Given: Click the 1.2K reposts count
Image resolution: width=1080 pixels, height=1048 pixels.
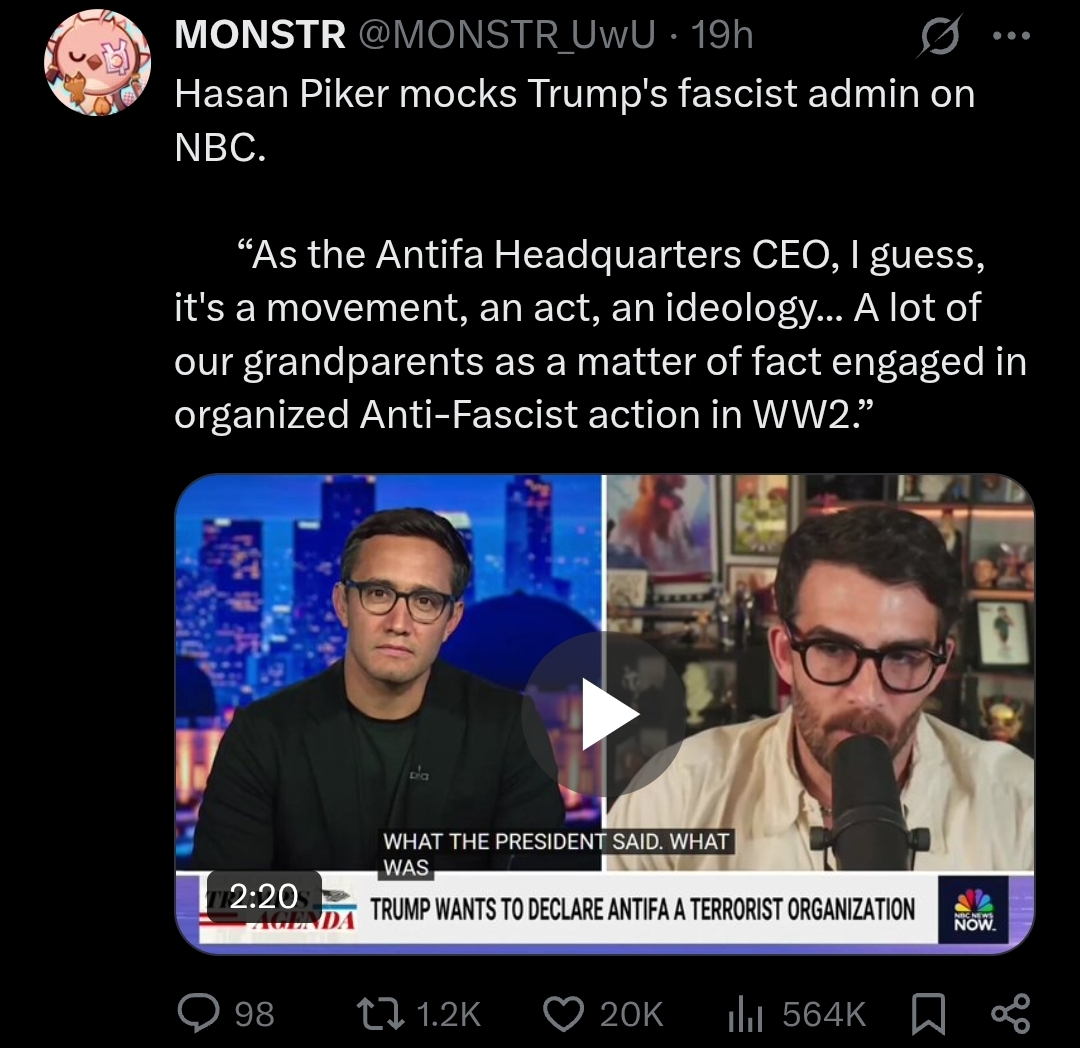Looking at the screenshot, I should coord(448,1014).
